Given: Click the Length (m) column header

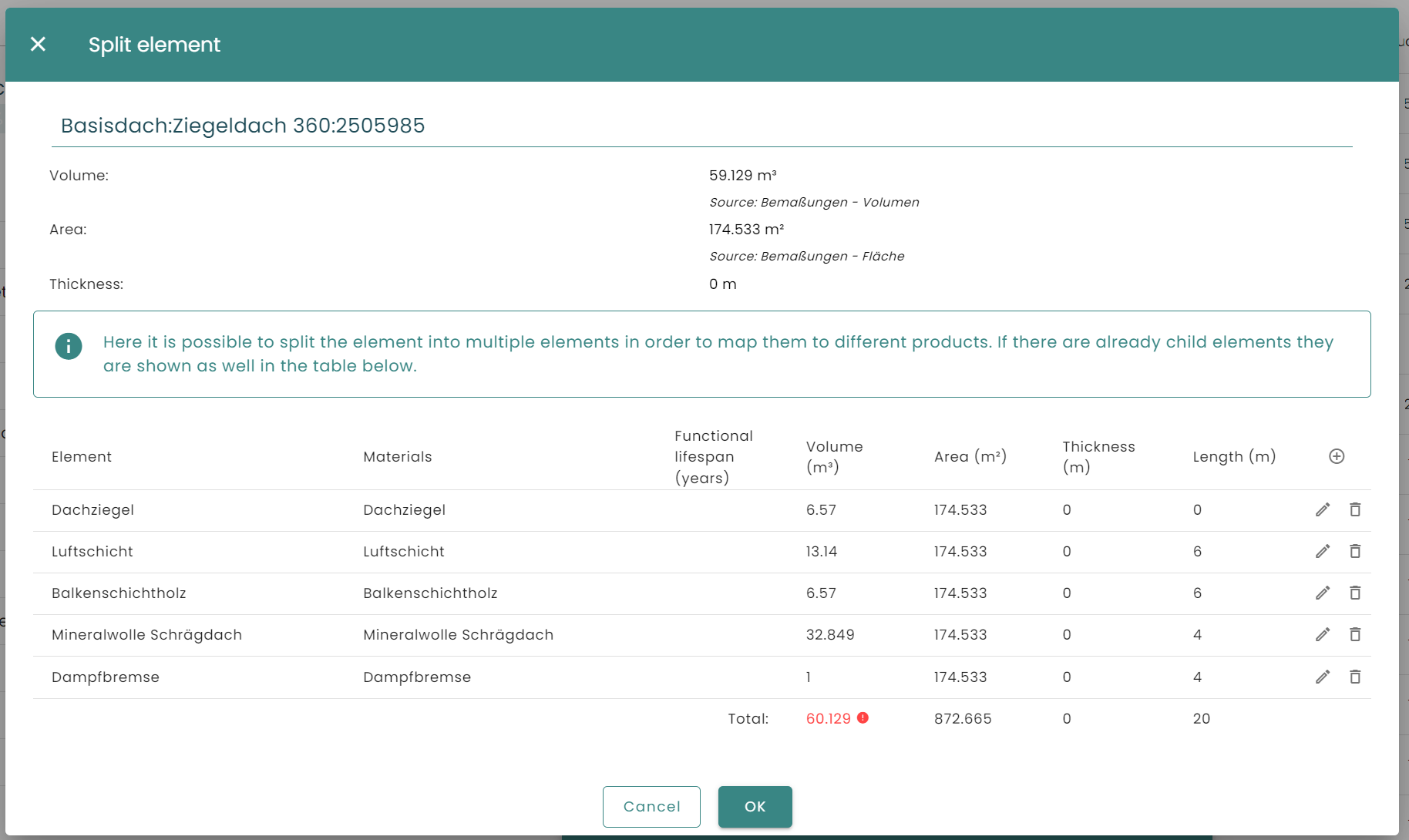Looking at the screenshot, I should click(x=1235, y=457).
